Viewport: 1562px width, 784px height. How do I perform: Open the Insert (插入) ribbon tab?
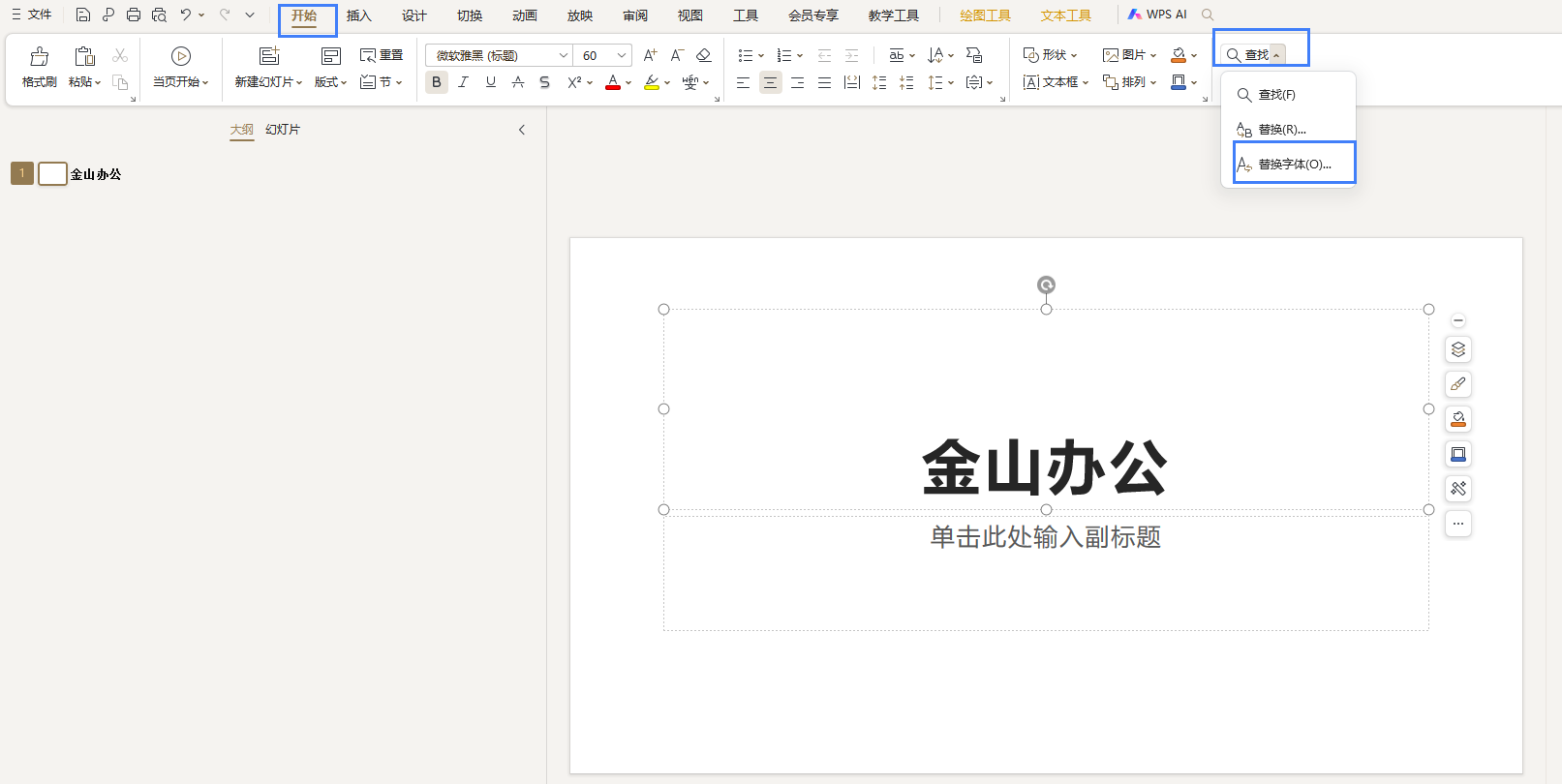pos(359,15)
